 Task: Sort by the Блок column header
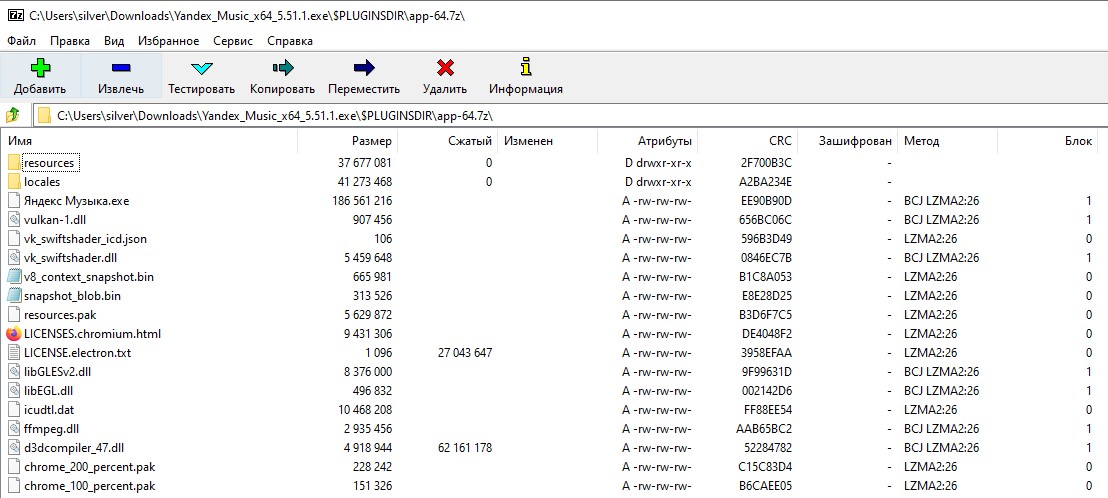pyautogui.click(x=1047, y=141)
